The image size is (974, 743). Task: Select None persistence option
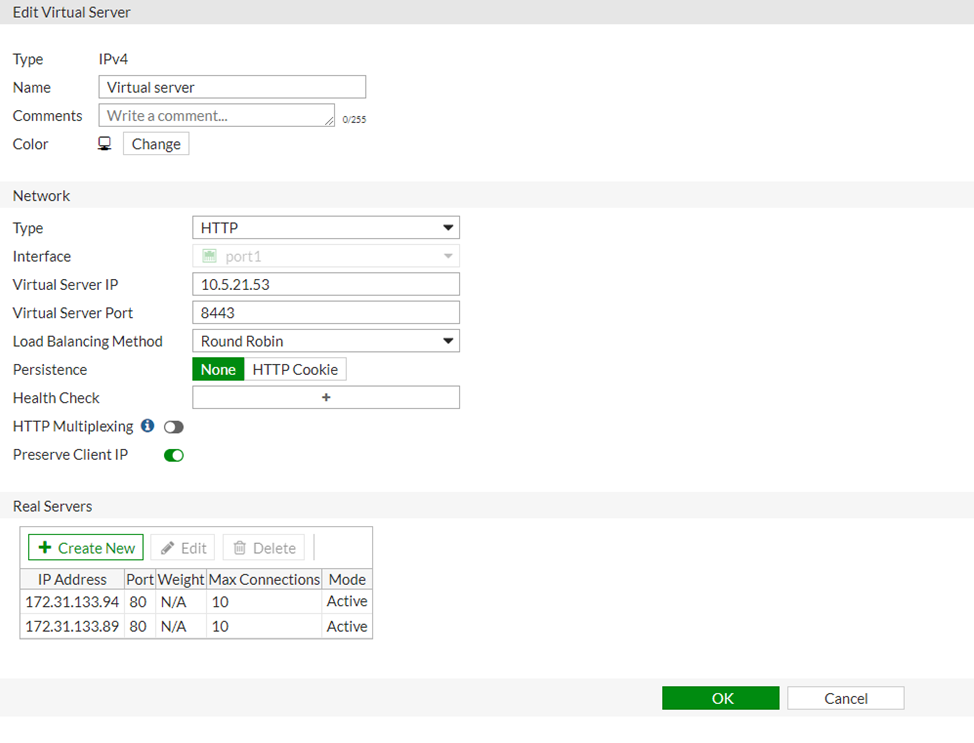click(x=218, y=370)
